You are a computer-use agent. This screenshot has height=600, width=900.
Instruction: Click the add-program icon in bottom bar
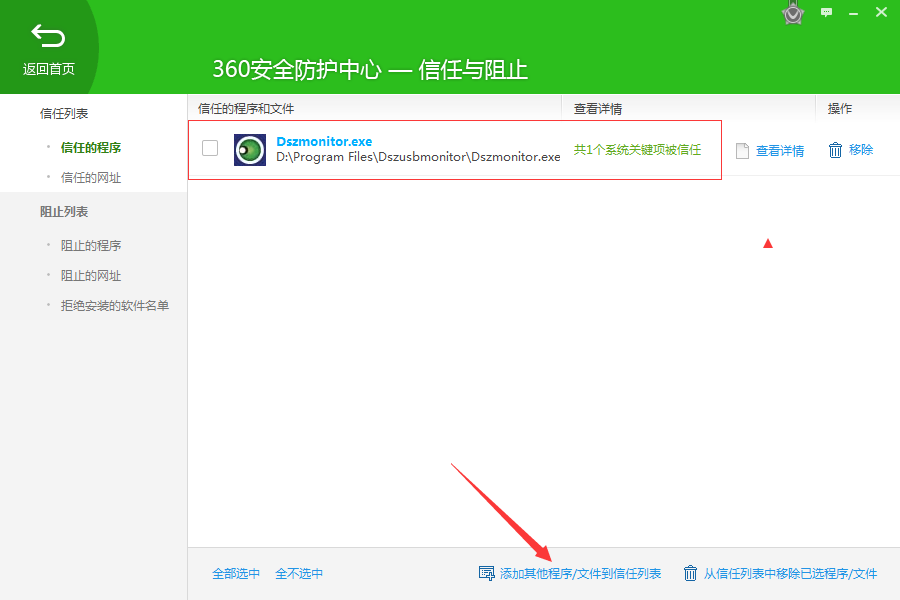487,573
